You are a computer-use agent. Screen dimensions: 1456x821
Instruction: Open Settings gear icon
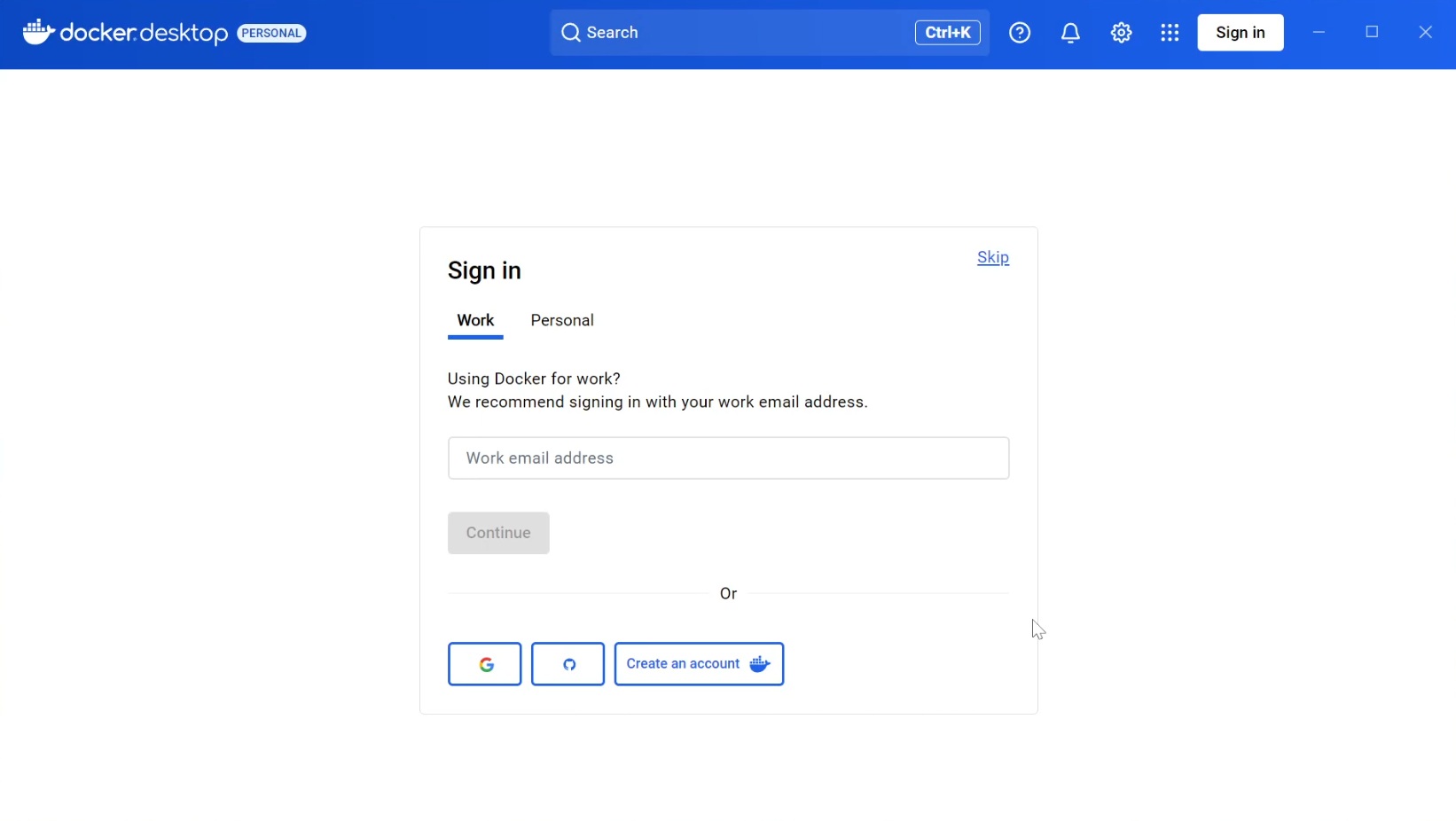(x=1121, y=33)
